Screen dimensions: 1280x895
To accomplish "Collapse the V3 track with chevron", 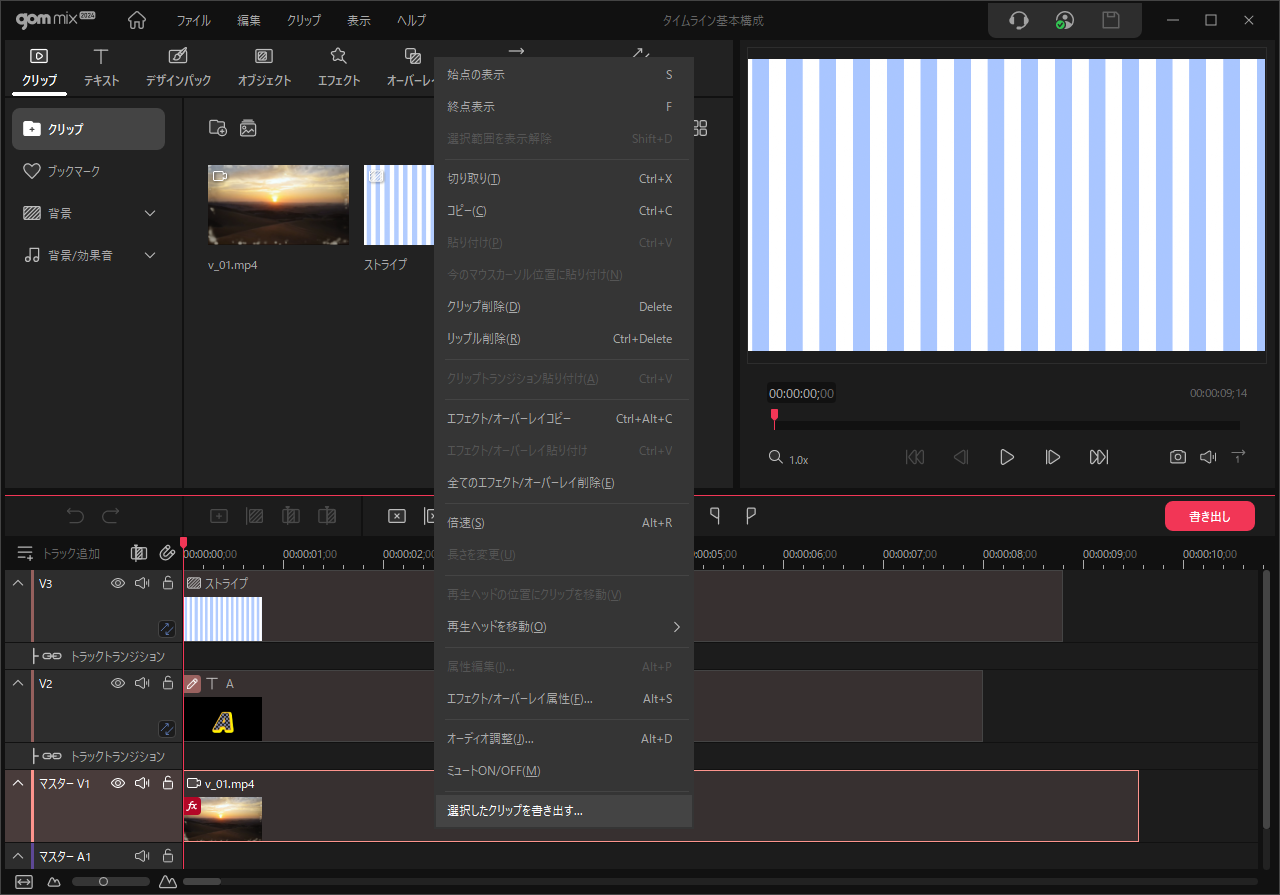I will click(x=17, y=583).
